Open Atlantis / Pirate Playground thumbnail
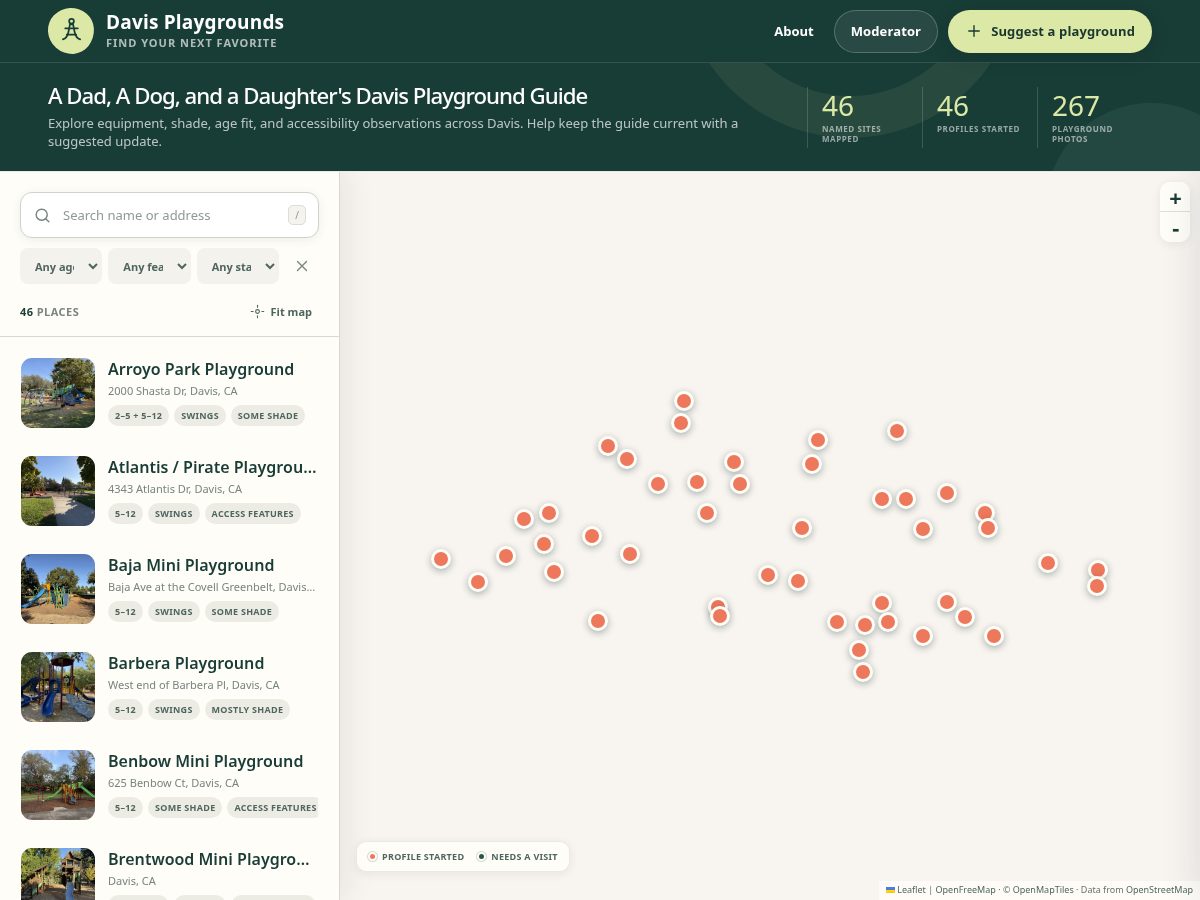The height and width of the screenshot is (900, 1200). coord(58,491)
